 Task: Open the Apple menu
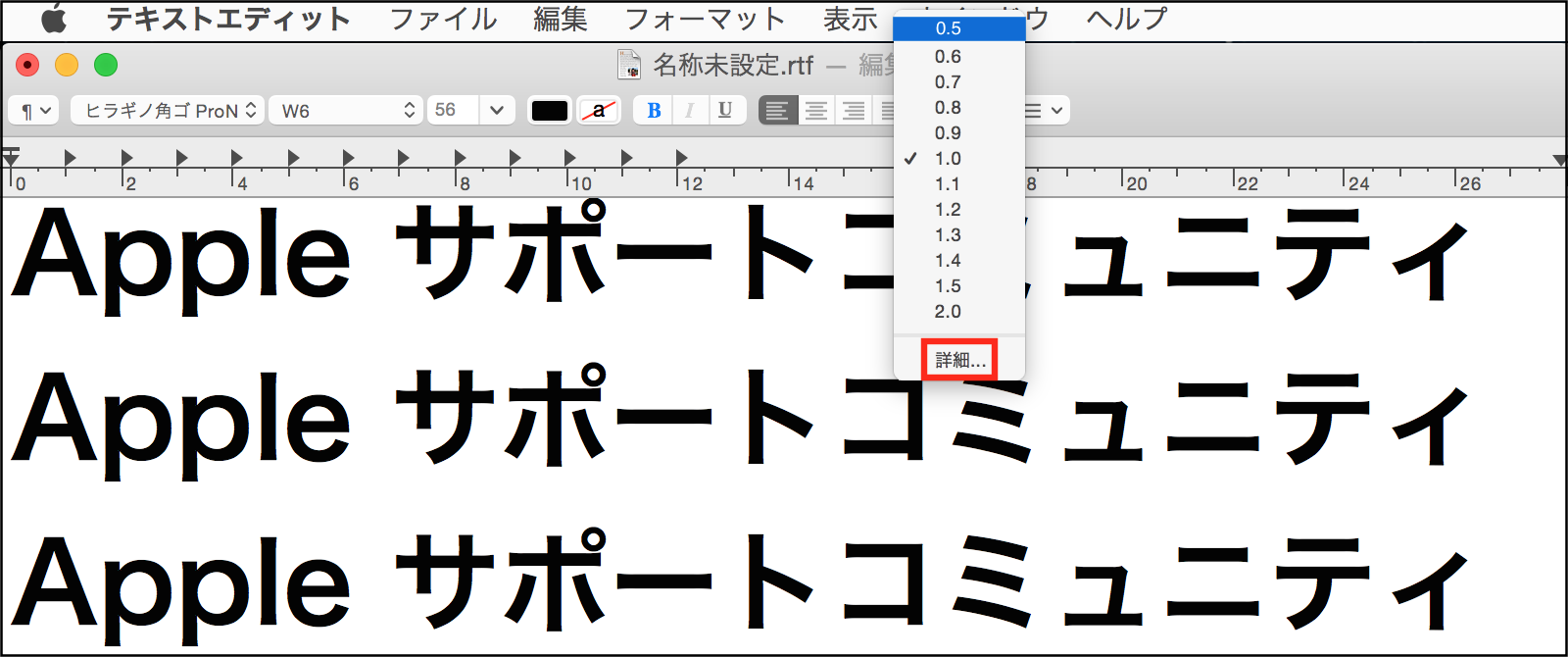pyautogui.click(x=53, y=19)
